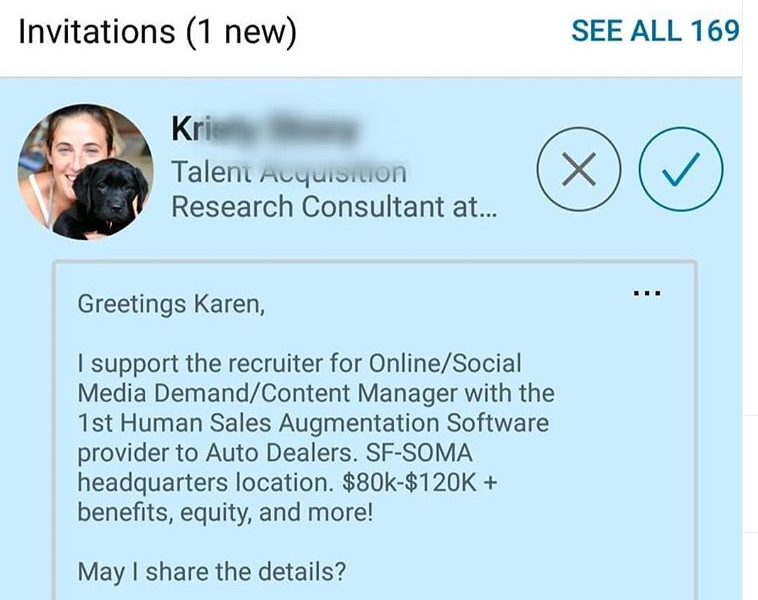Decline the invitation with the X icon
Screen dimensions: 758x600
pos(579,172)
